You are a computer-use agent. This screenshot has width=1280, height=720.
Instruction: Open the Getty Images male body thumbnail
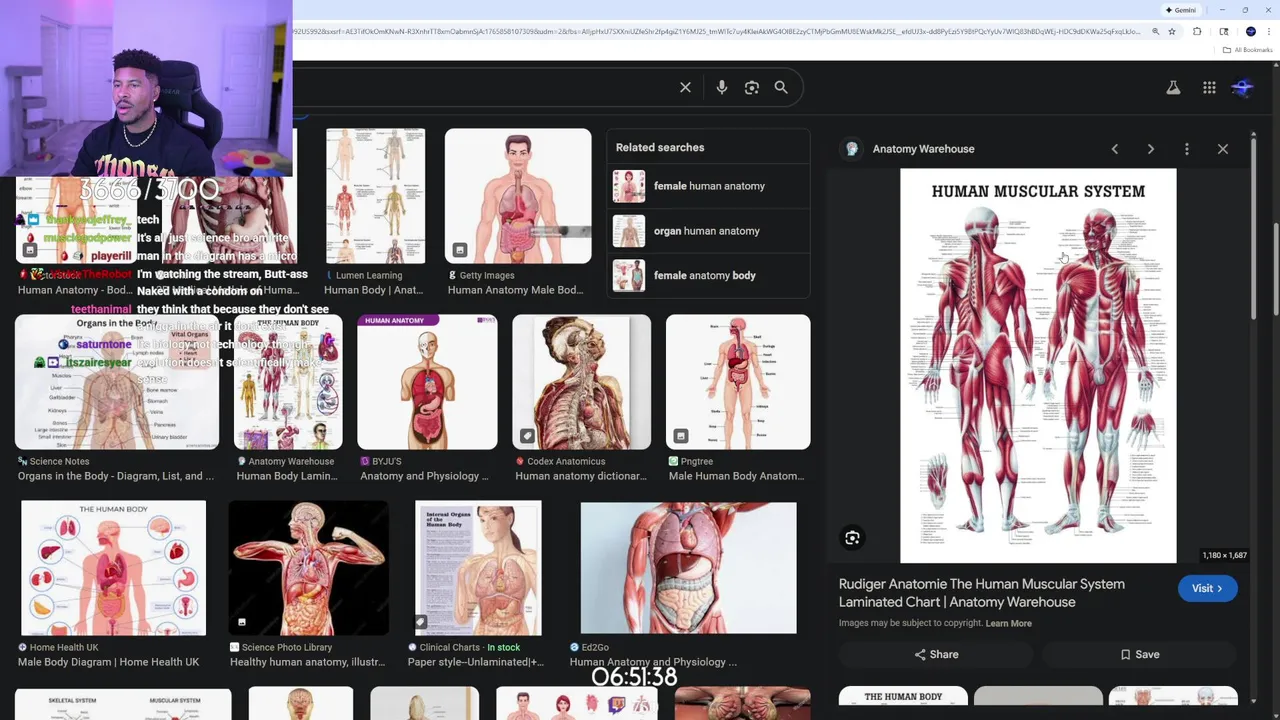pyautogui.click(x=518, y=196)
